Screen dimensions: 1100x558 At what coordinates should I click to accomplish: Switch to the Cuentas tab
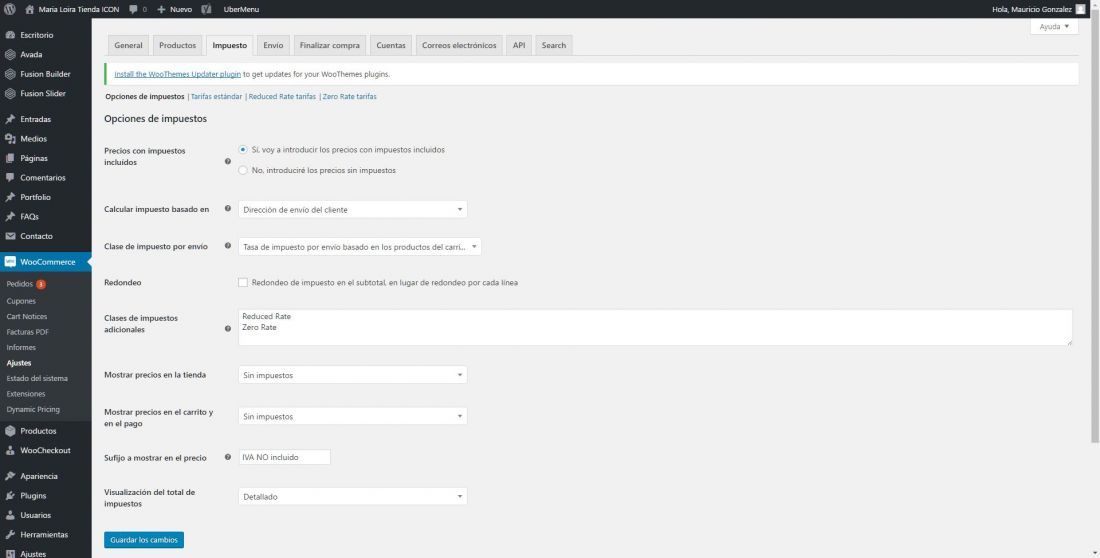tap(391, 45)
